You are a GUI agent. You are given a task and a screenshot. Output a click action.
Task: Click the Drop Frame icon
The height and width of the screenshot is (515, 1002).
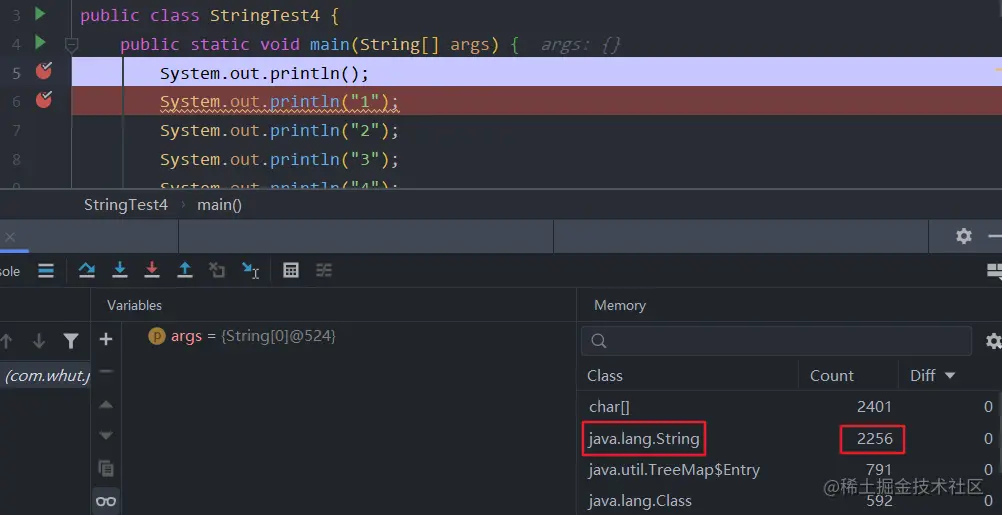[x=217, y=270]
